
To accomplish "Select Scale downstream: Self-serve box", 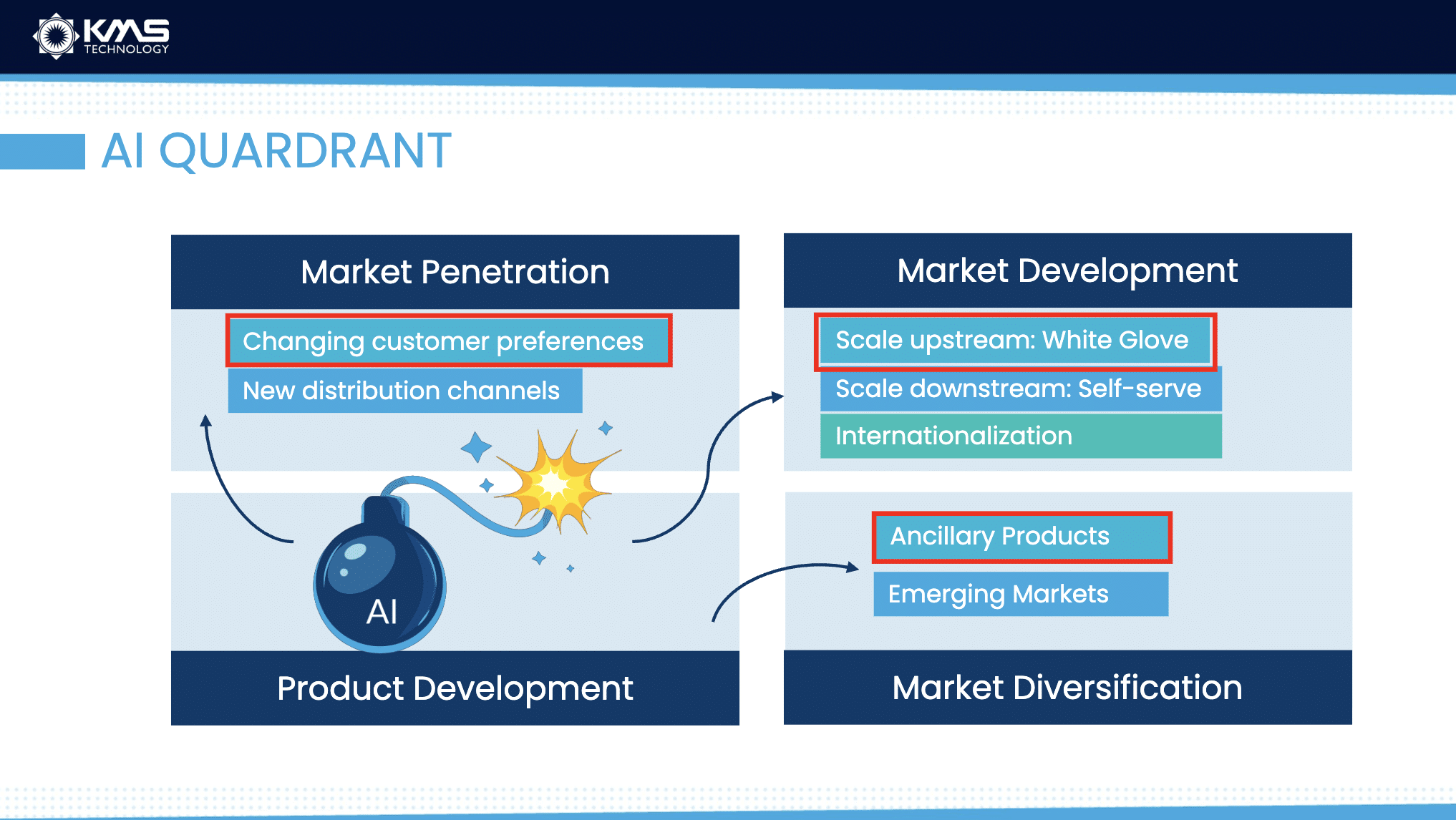I will tap(1021, 389).
